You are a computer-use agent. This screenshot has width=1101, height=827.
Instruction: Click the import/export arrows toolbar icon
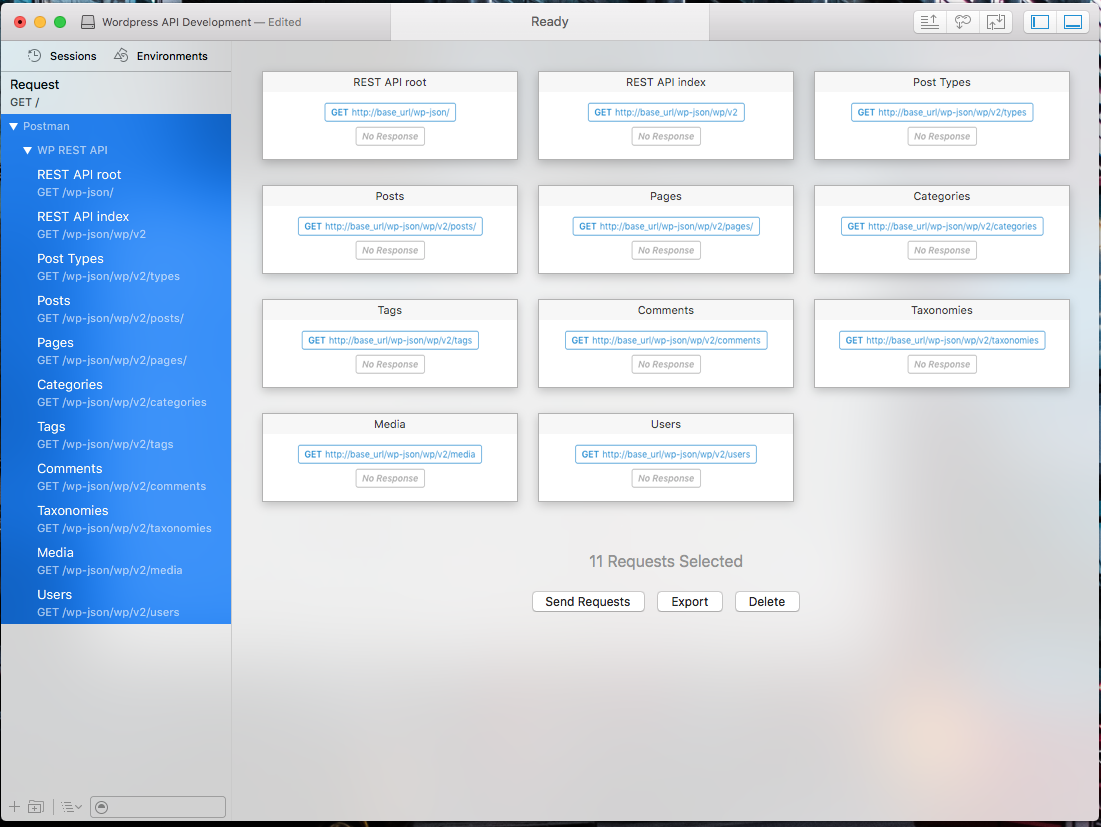click(996, 22)
